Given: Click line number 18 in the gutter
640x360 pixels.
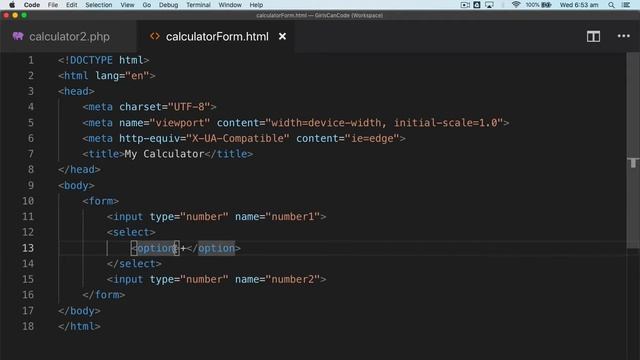Looking at the screenshot, I should coord(28,327).
